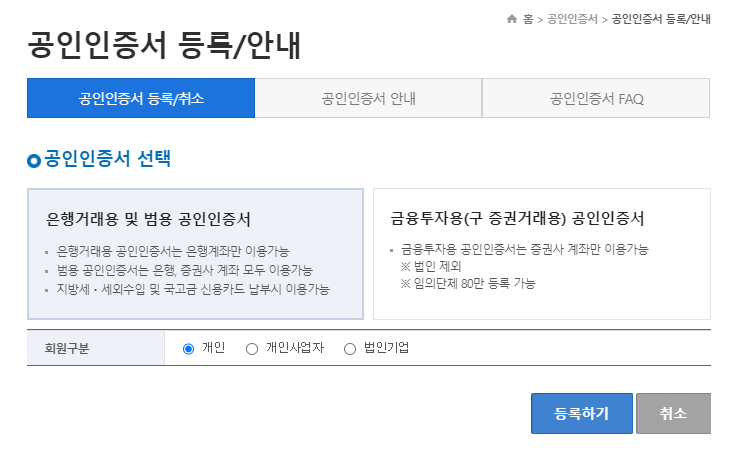Click the 회원구분 label
731x454 pixels.
[67, 348]
